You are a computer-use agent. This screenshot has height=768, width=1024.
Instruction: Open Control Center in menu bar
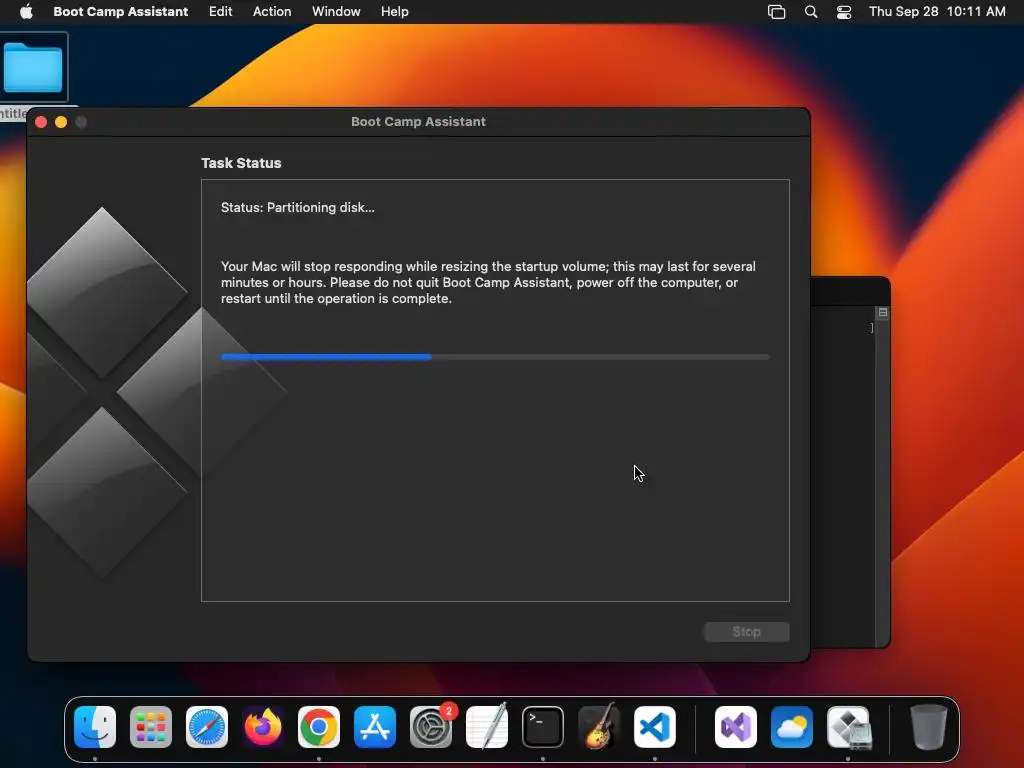tap(844, 12)
